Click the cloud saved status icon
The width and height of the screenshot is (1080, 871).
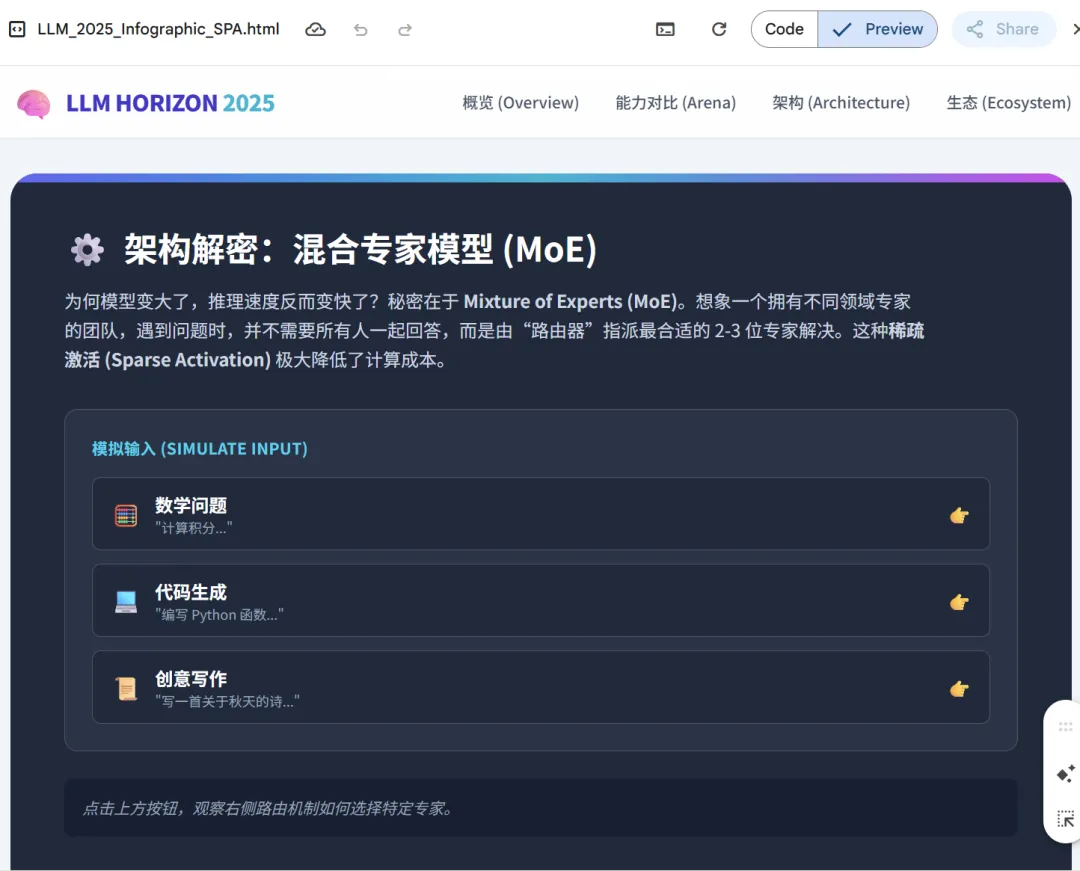[315, 30]
